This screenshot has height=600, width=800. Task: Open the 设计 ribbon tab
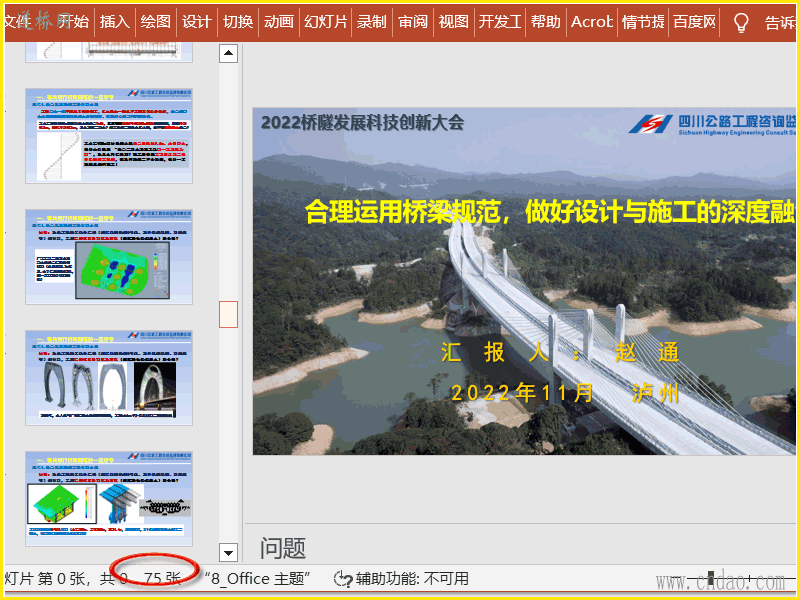196,22
